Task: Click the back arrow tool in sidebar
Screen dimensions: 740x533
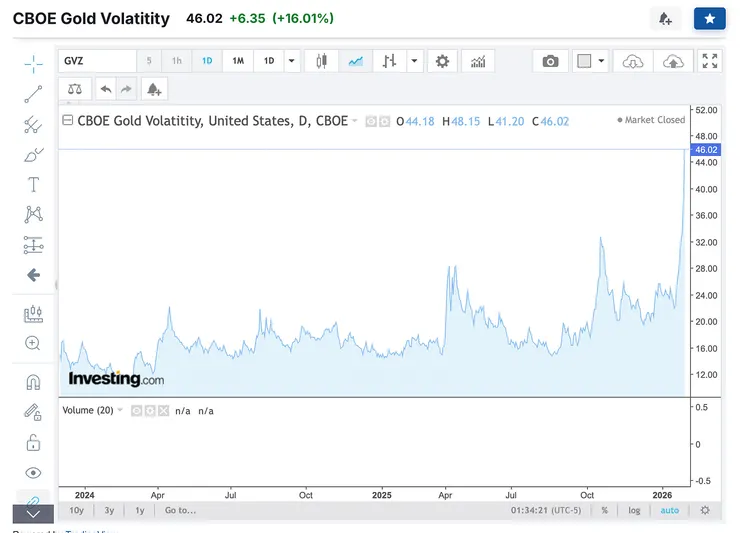Action: 34,275
